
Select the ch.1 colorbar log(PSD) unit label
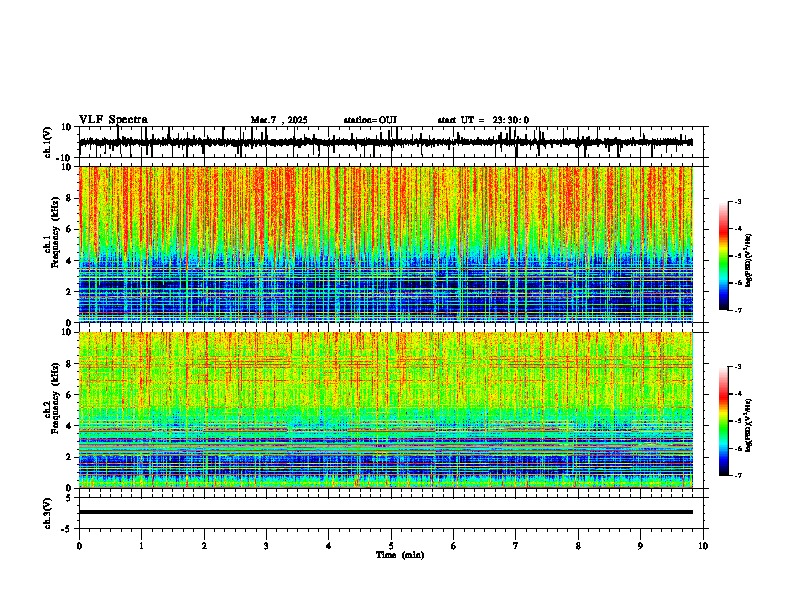748,260
